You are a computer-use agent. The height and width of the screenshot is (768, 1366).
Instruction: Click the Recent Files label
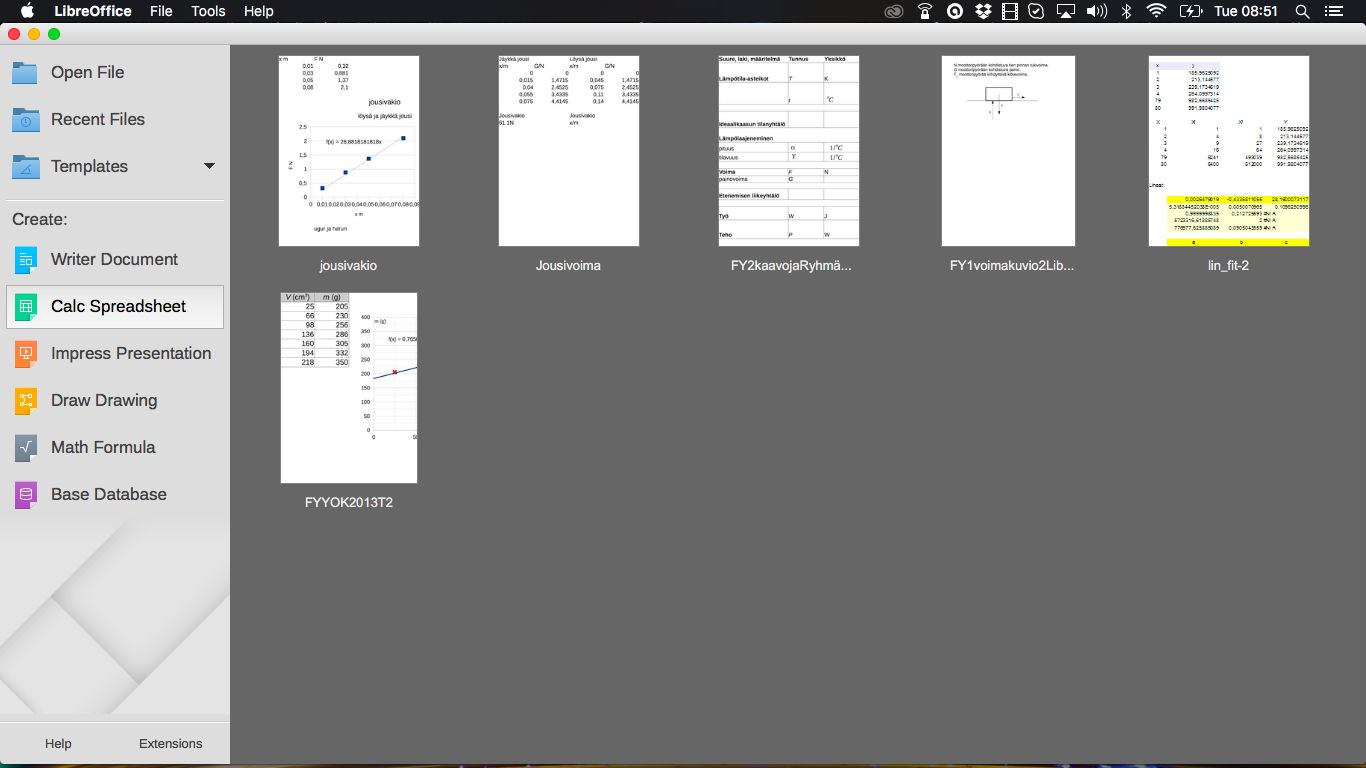coord(98,119)
